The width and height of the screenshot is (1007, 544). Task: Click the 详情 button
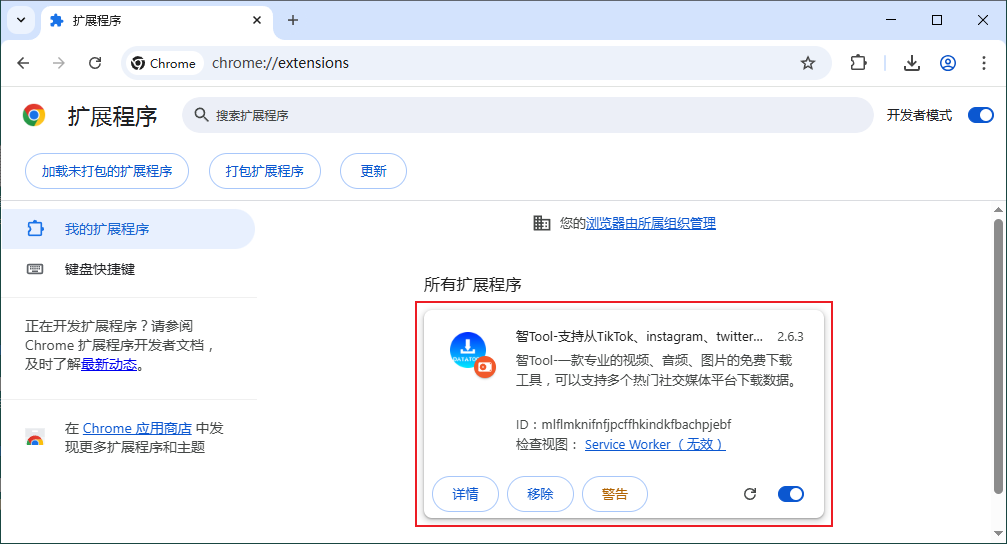click(x=465, y=494)
